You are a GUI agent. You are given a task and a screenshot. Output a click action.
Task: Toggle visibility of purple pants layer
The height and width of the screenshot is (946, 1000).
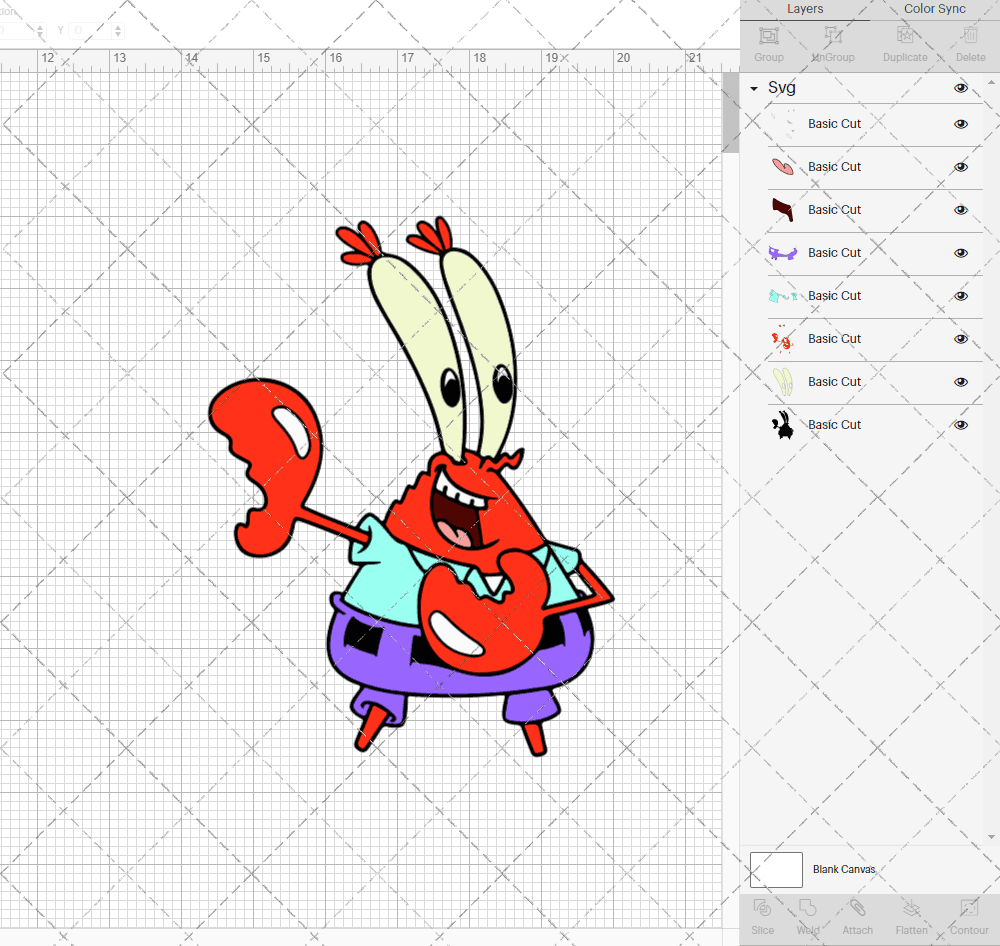[961, 253]
